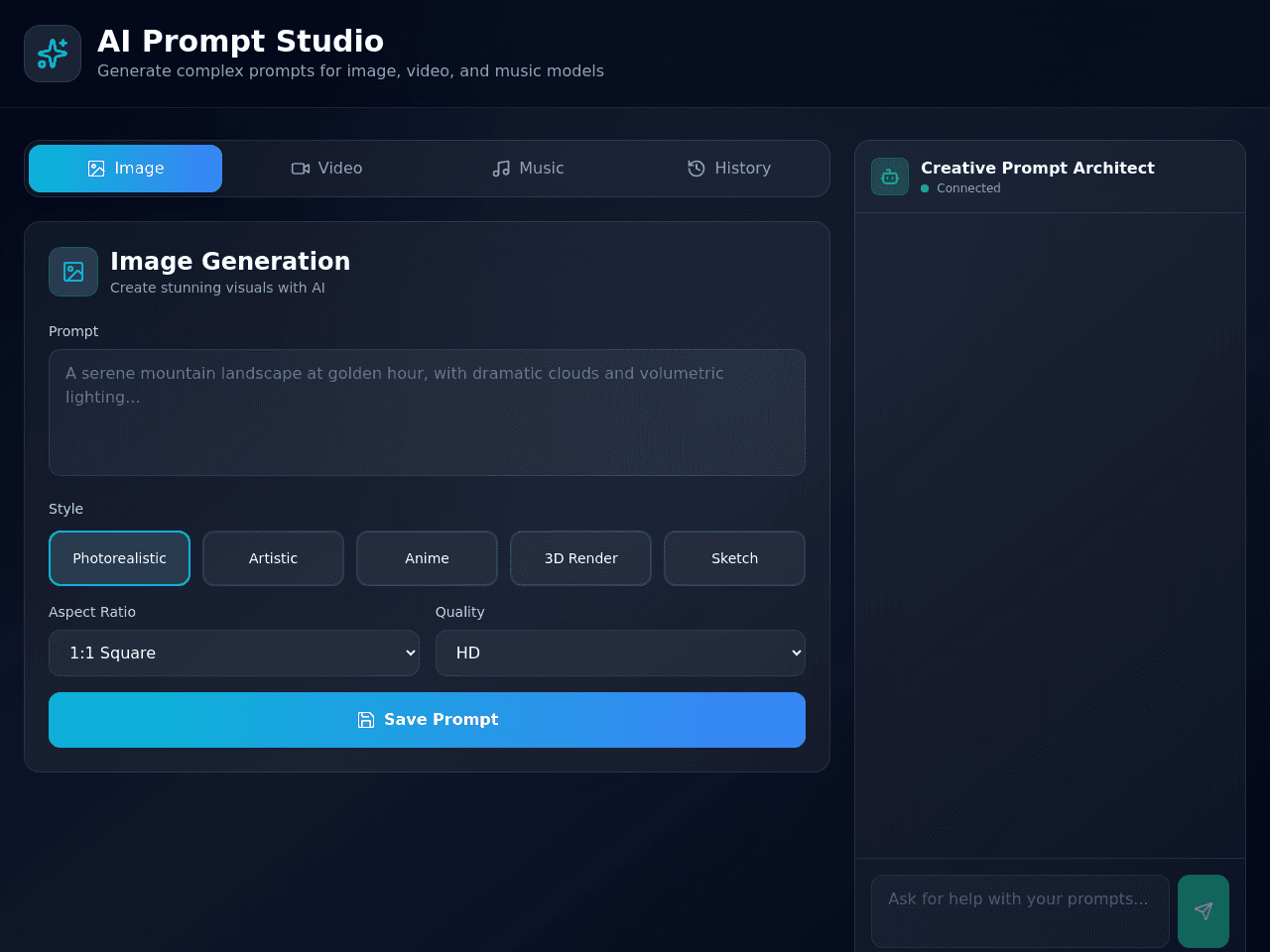Viewport: 1270px width, 952px height.
Task: Pick the Sketch style
Action: pyautogui.click(x=734, y=558)
